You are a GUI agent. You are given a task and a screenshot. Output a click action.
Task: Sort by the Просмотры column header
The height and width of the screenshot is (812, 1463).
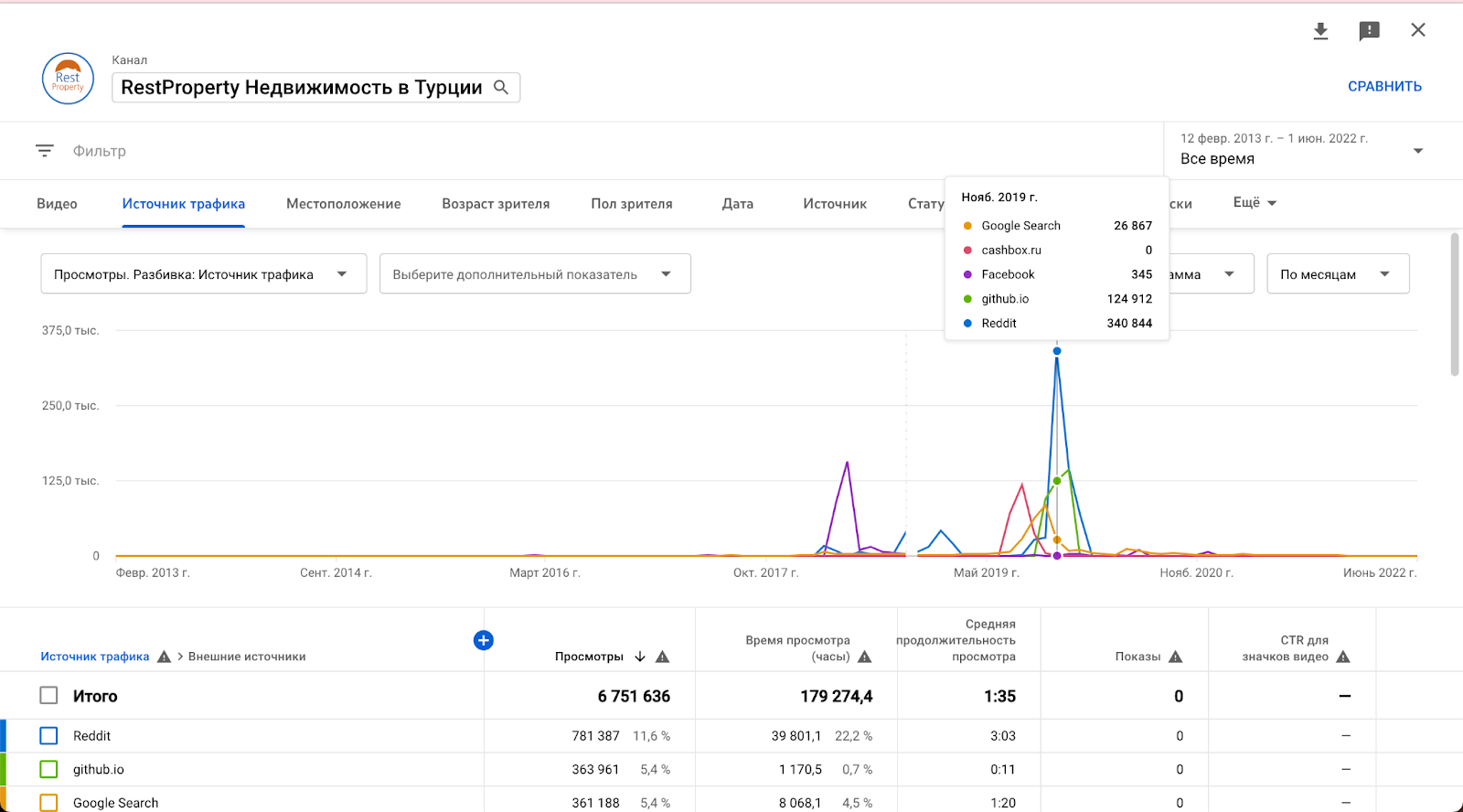pos(589,657)
